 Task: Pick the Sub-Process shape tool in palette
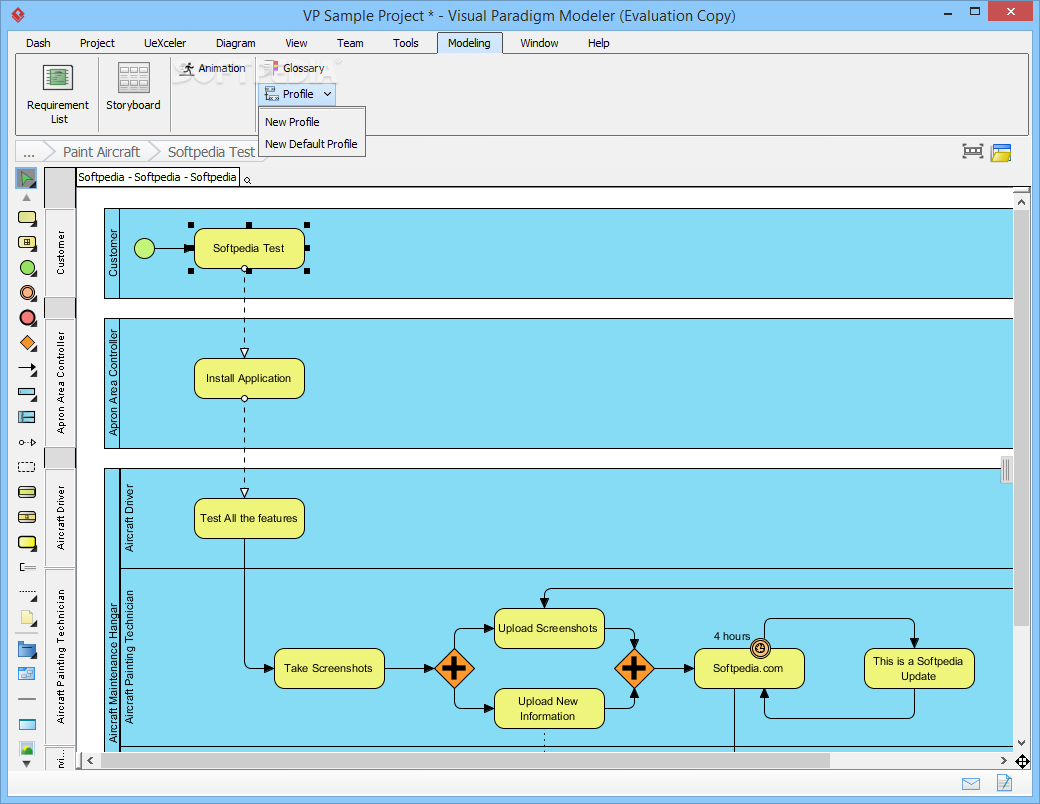click(x=27, y=243)
